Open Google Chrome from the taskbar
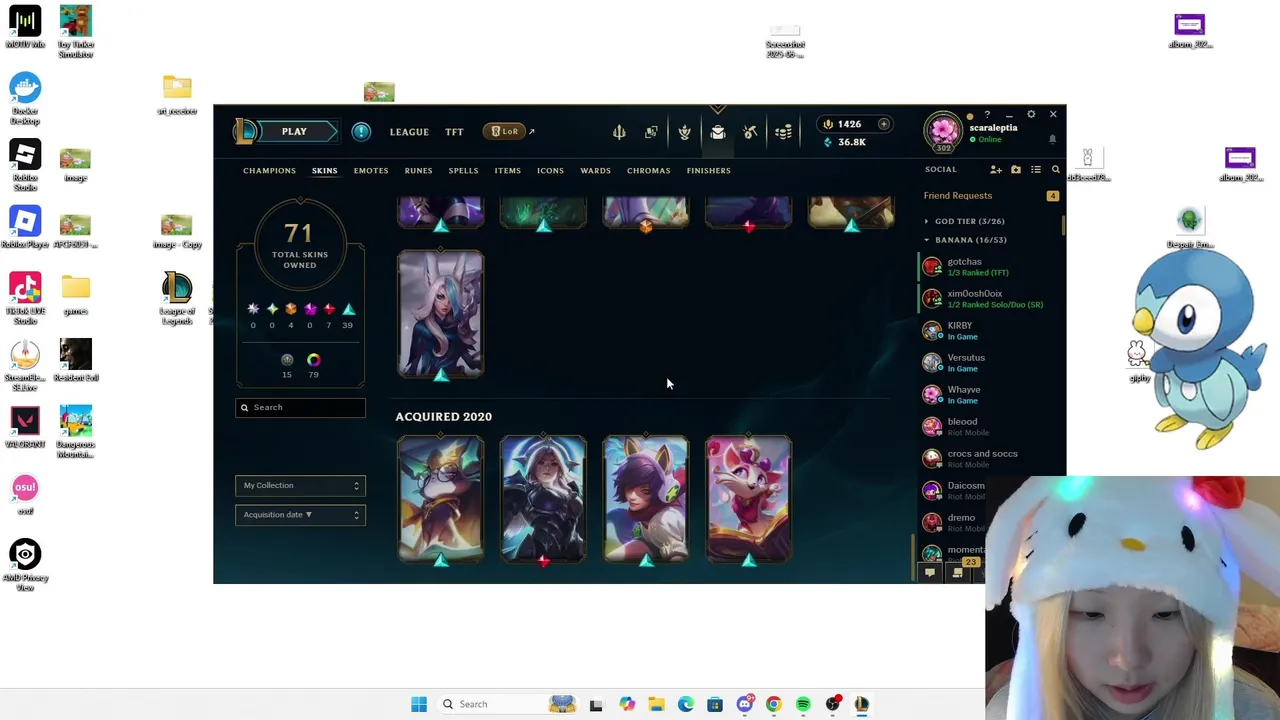Screen dimensions: 1280x720 tap(773, 704)
